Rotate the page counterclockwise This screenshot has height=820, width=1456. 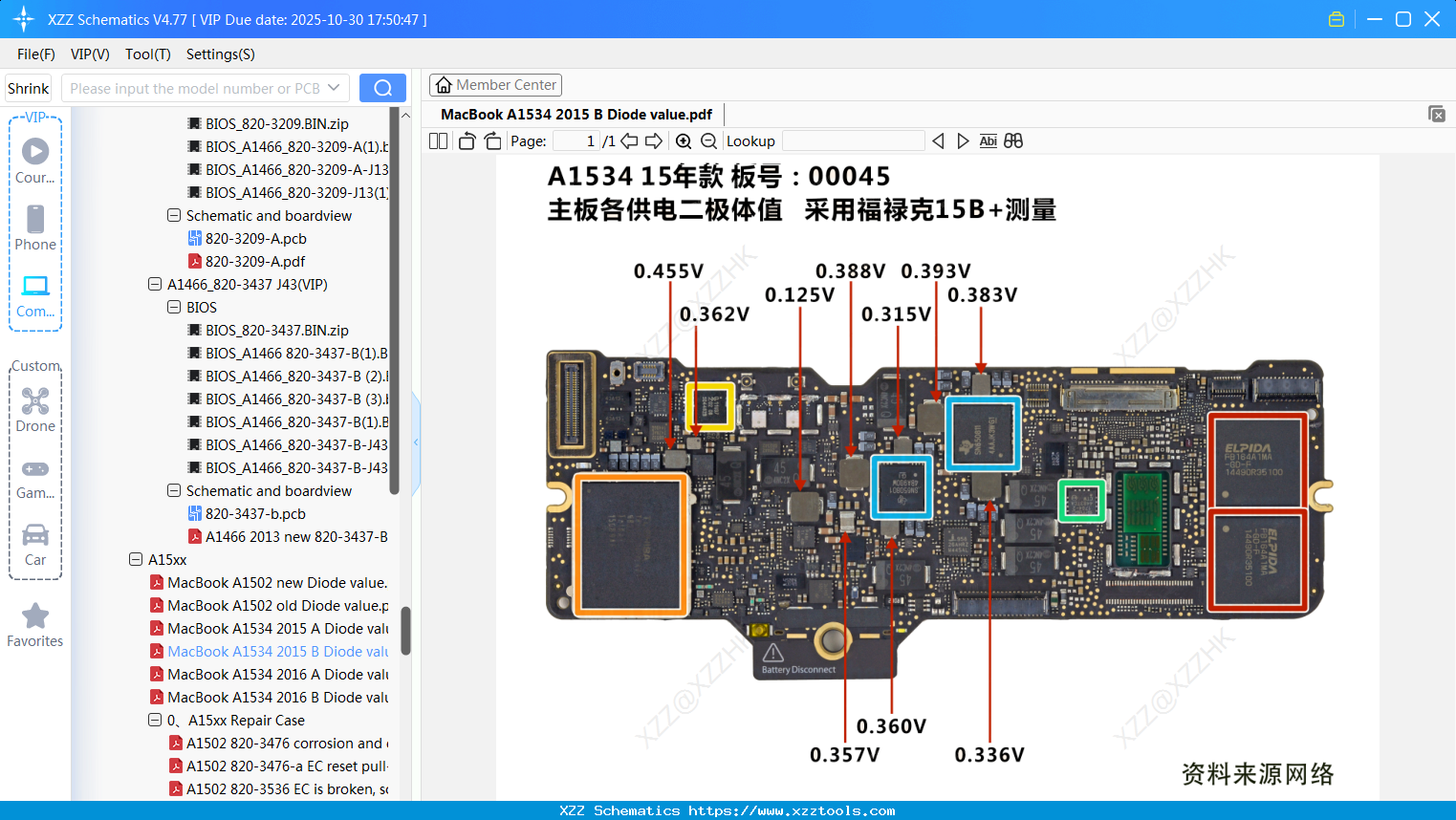point(467,141)
